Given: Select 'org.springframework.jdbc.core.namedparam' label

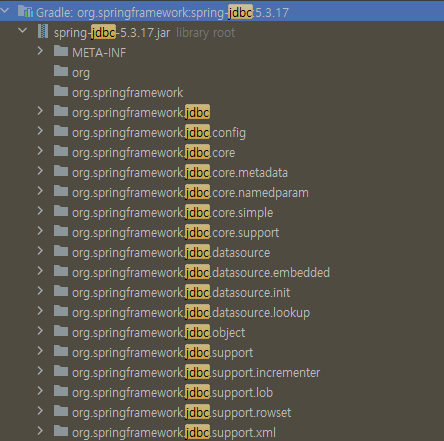Looking at the screenshot, I should (x=190, y=193).
